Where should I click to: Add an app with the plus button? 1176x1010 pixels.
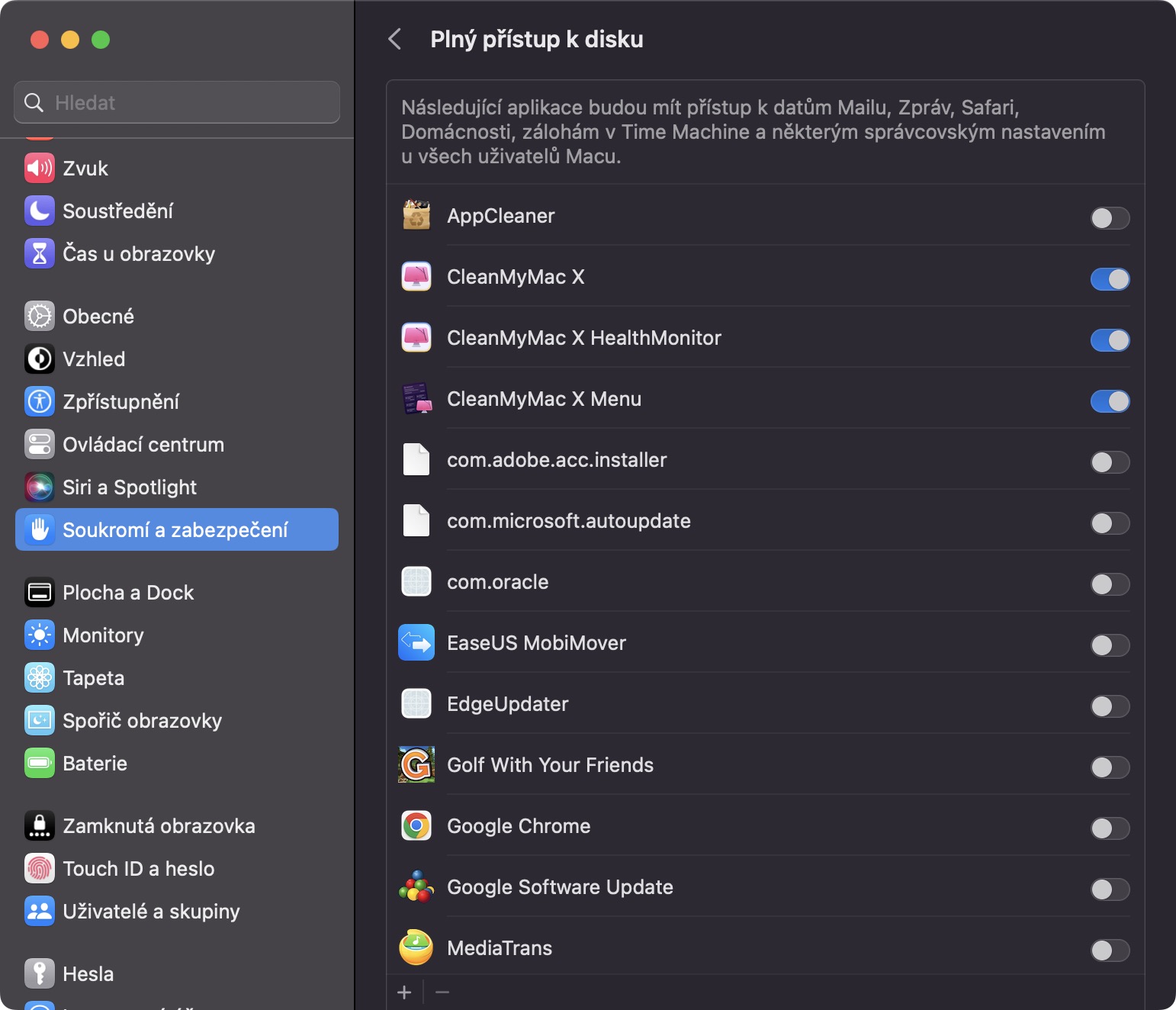click(404, 992)
